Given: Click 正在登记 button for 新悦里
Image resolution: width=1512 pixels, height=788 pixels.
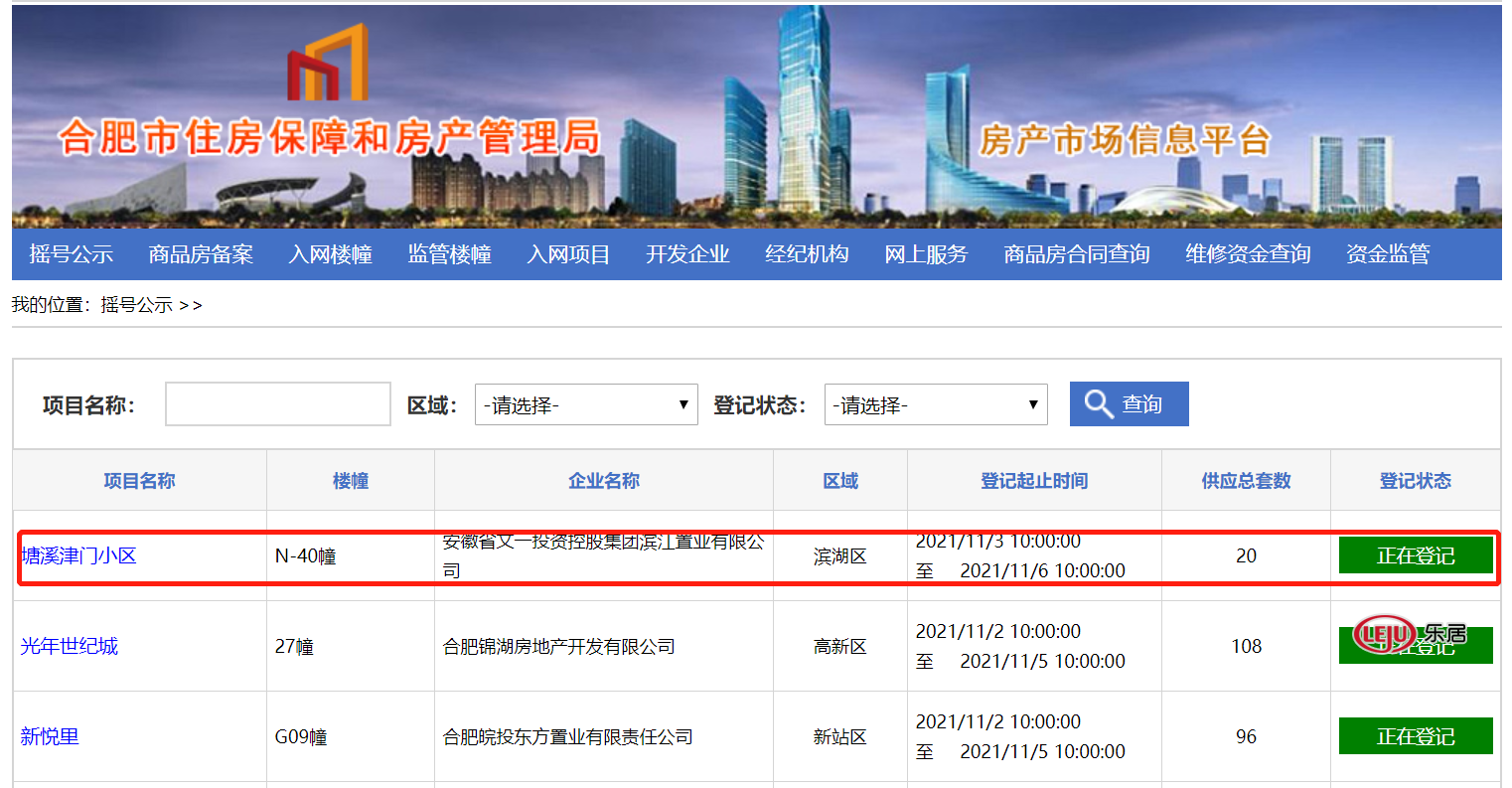Looking at the screenshot, I should click(x=1416, y=736).
